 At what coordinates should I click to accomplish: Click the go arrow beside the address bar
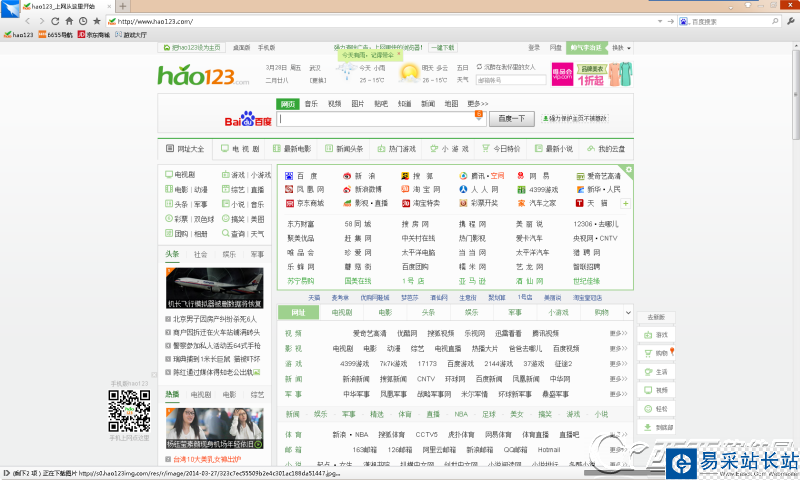coord(670,21)
